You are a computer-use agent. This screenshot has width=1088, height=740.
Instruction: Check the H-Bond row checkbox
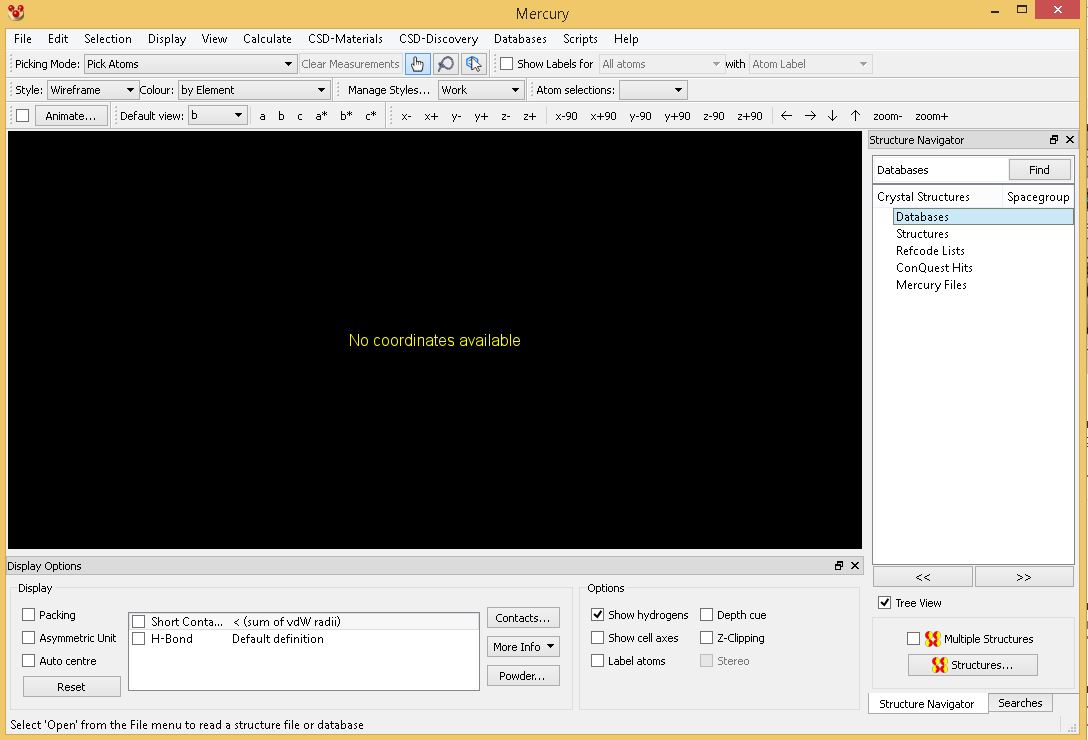coord(139,638)
